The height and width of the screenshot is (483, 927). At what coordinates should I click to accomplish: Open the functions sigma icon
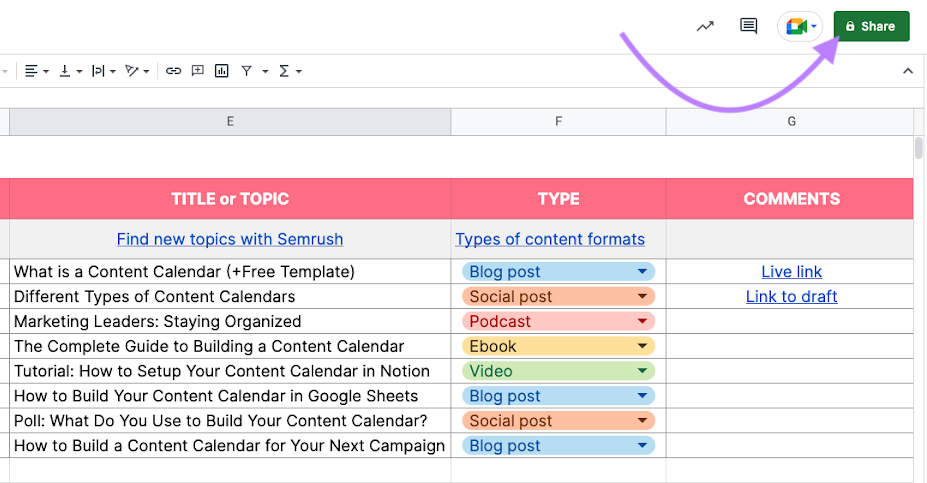pos(284,71)
